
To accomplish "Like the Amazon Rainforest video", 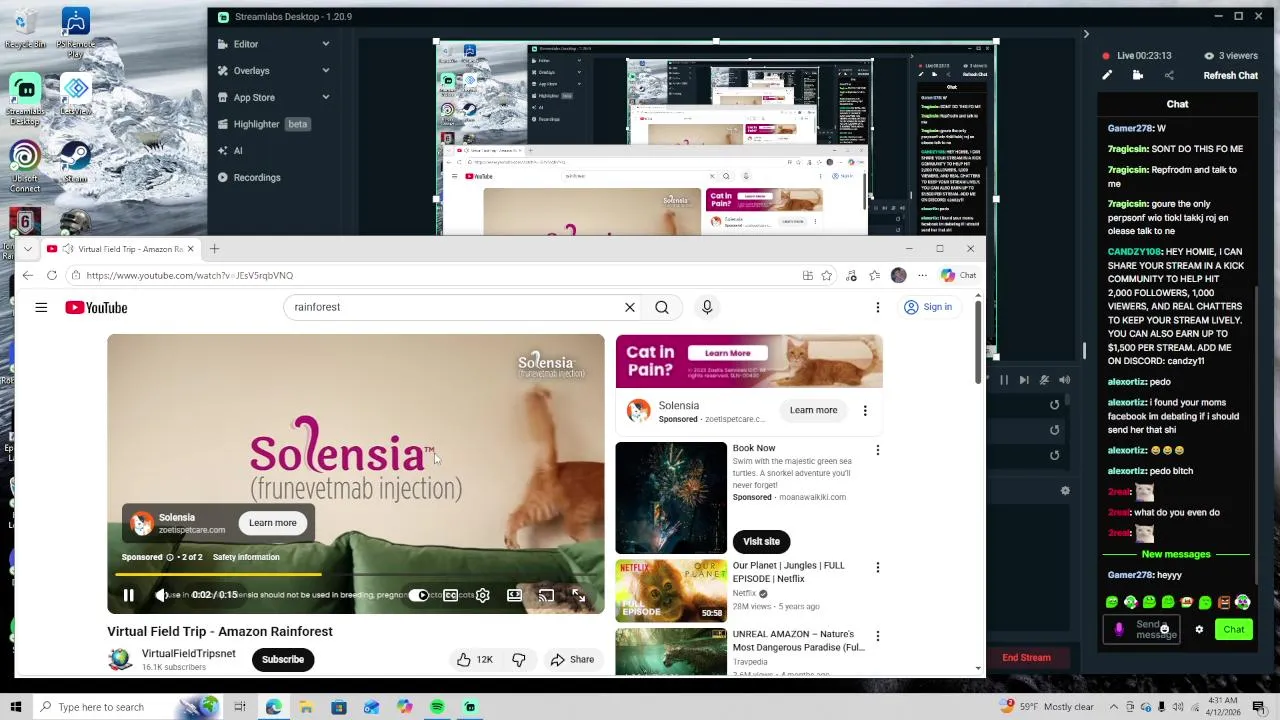I will [475, 659].
